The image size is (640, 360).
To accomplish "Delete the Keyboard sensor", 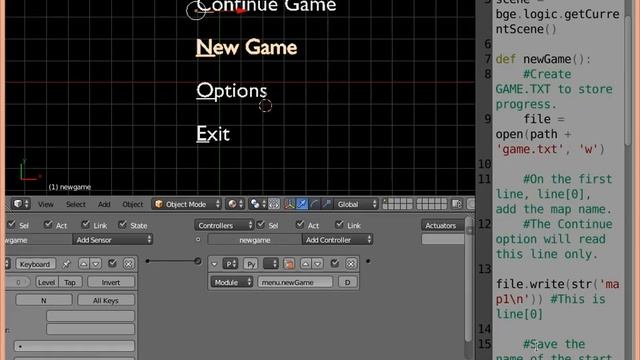I will click(129, 264).
